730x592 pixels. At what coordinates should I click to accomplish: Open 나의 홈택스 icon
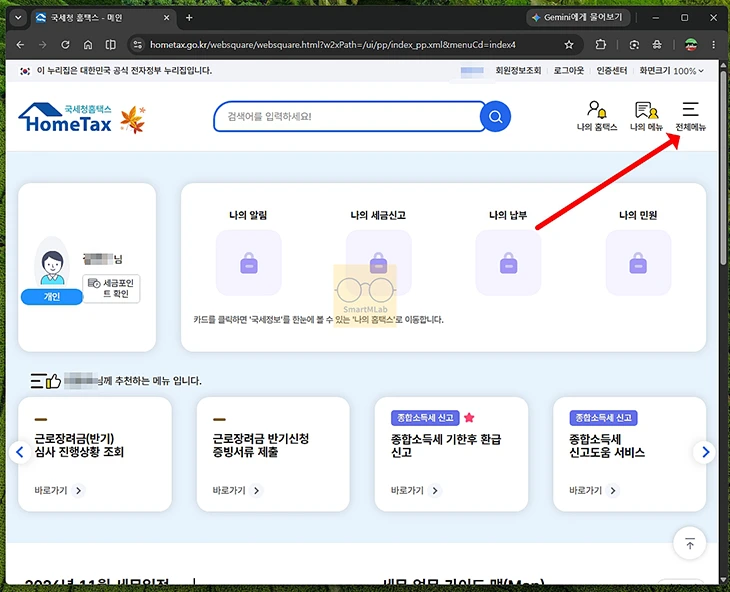597,116
